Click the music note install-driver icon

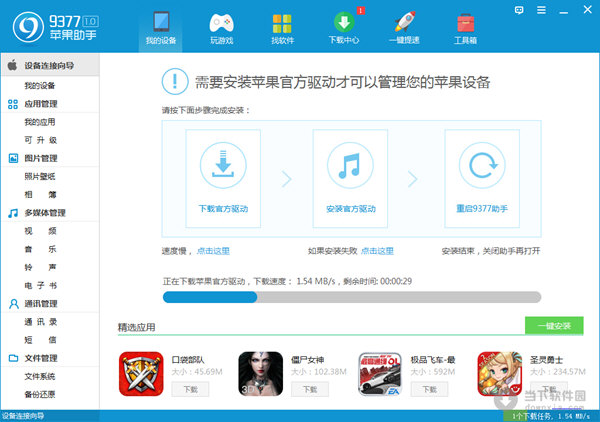tap(350, 165)
